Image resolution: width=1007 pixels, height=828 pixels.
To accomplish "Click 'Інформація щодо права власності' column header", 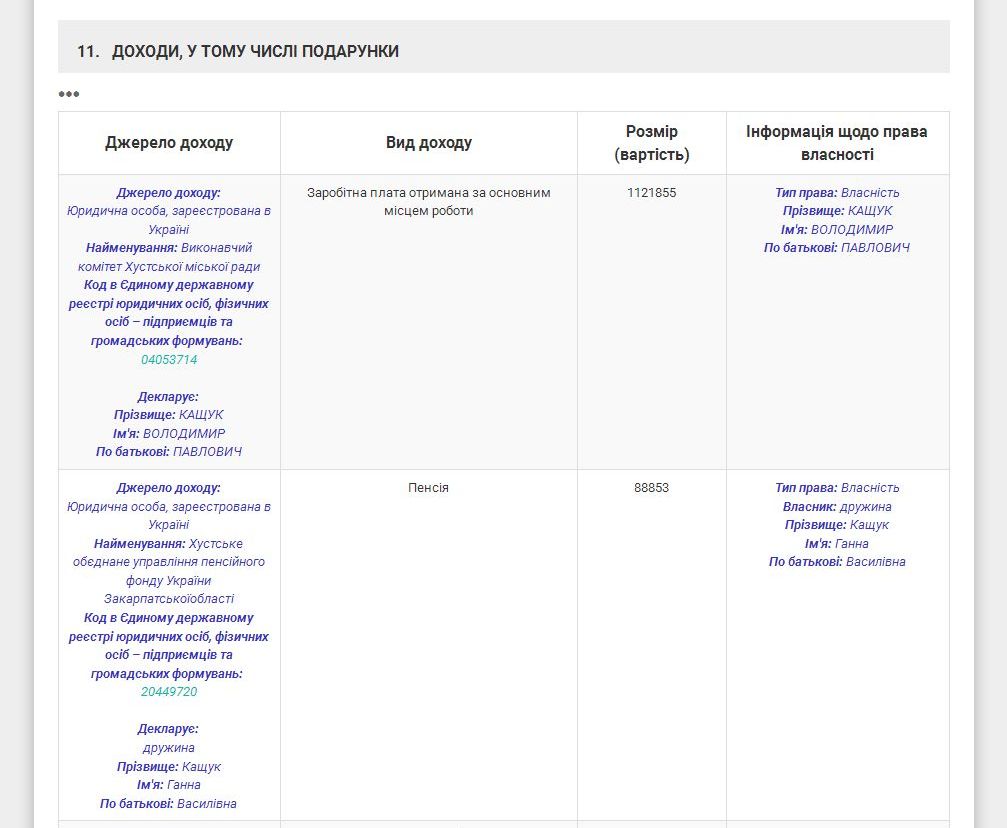I will [x=837, y=143].
